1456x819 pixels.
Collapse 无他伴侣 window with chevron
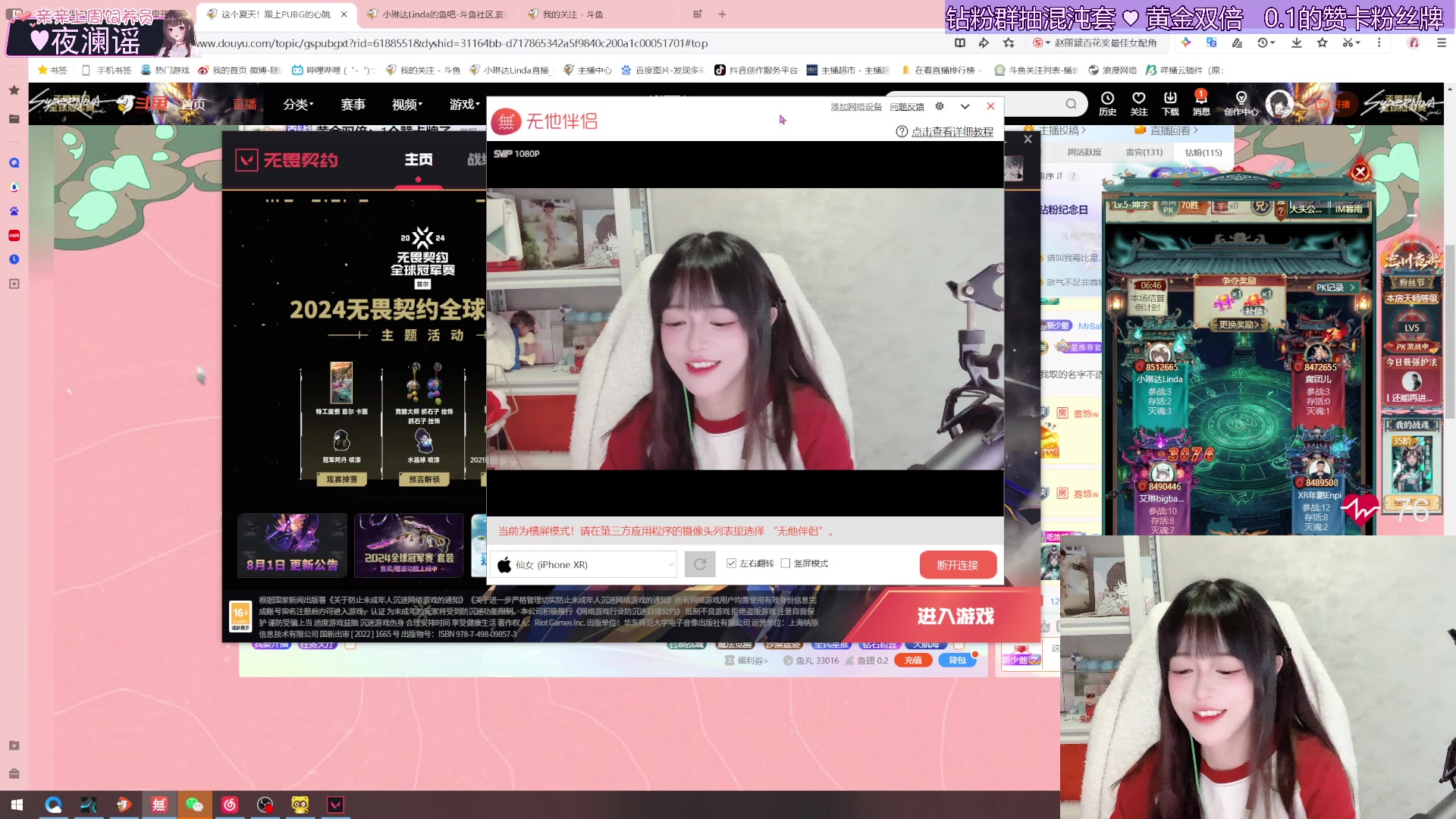point(965,106)
